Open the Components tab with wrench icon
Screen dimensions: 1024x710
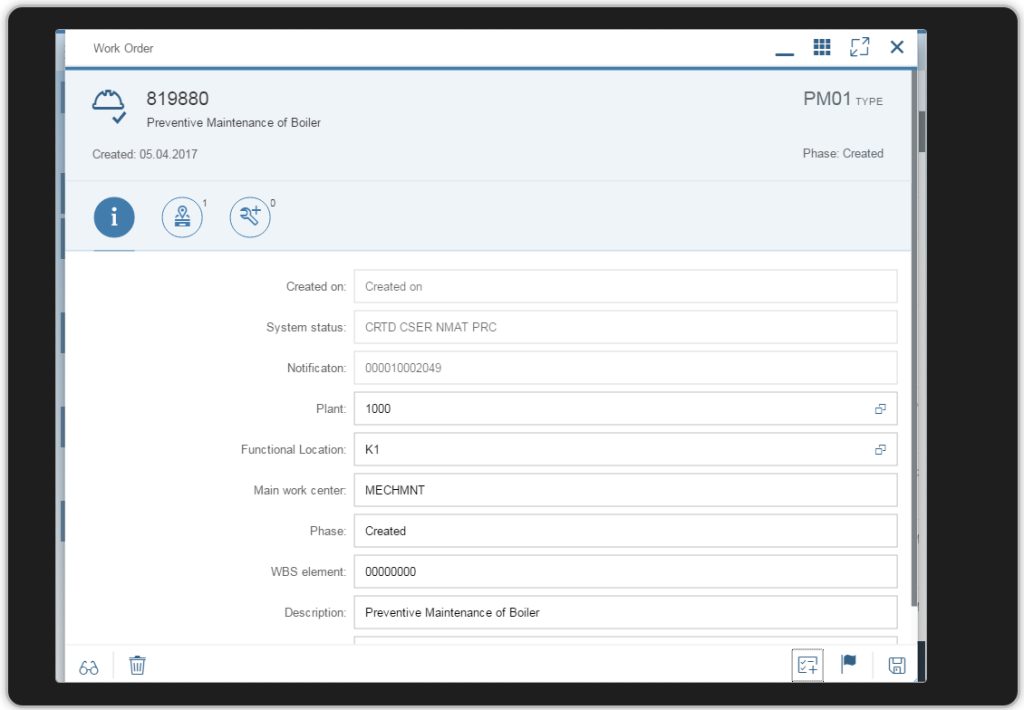250,217
